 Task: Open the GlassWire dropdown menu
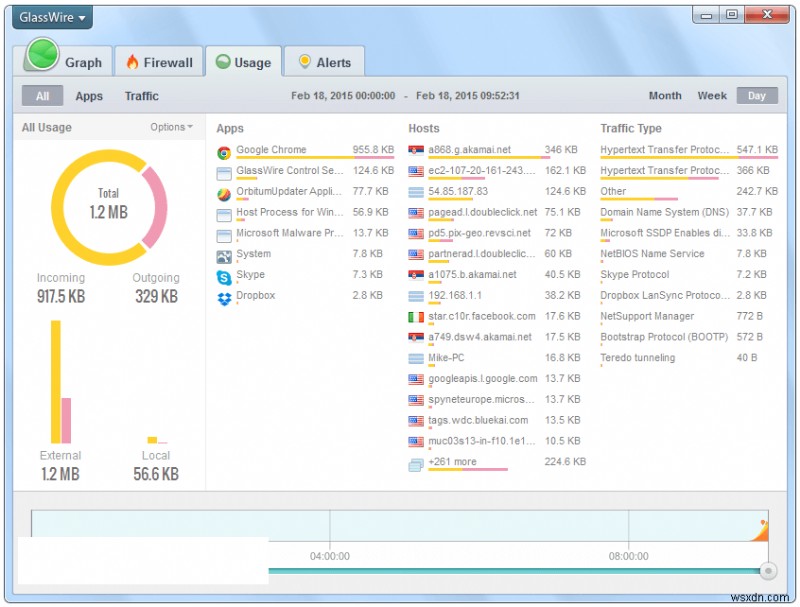[52, 17]
